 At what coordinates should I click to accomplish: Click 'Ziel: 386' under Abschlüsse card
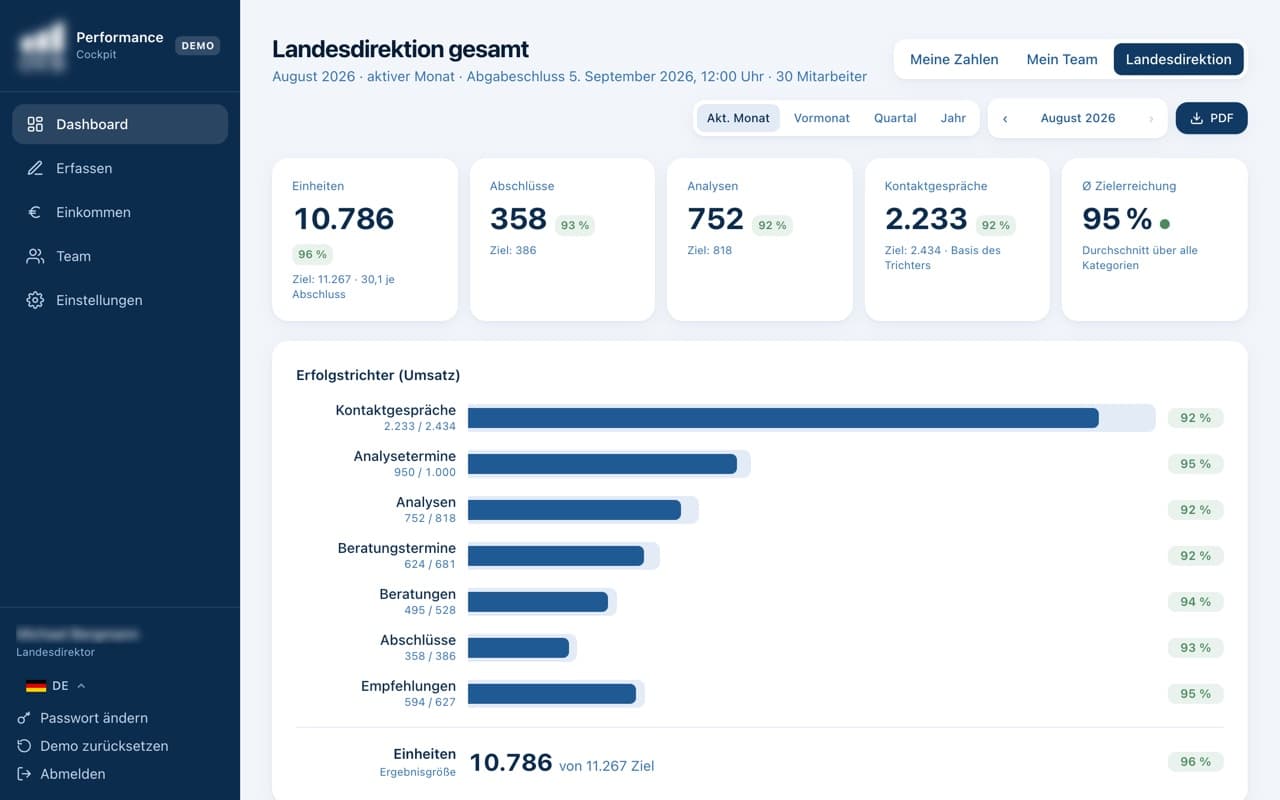coord(513,250)
